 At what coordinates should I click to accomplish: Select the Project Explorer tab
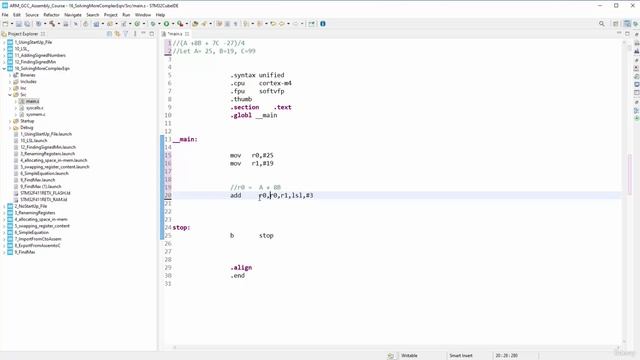[x=23, y=34]
